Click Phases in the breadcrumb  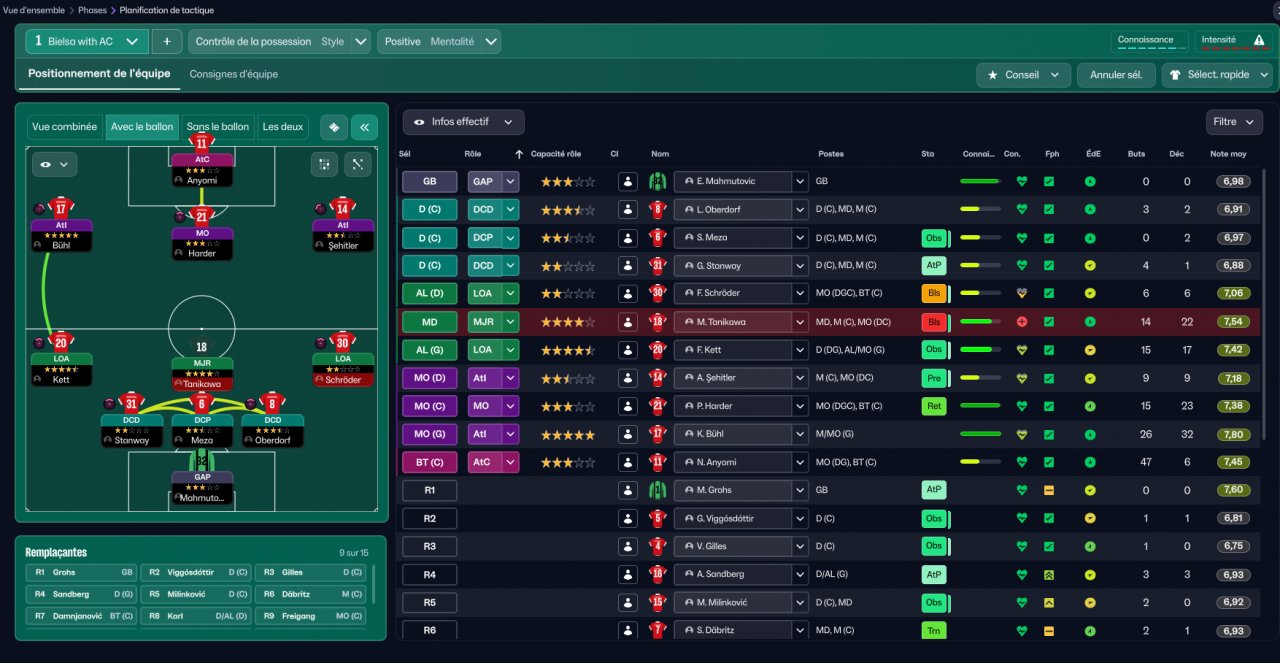92,10
